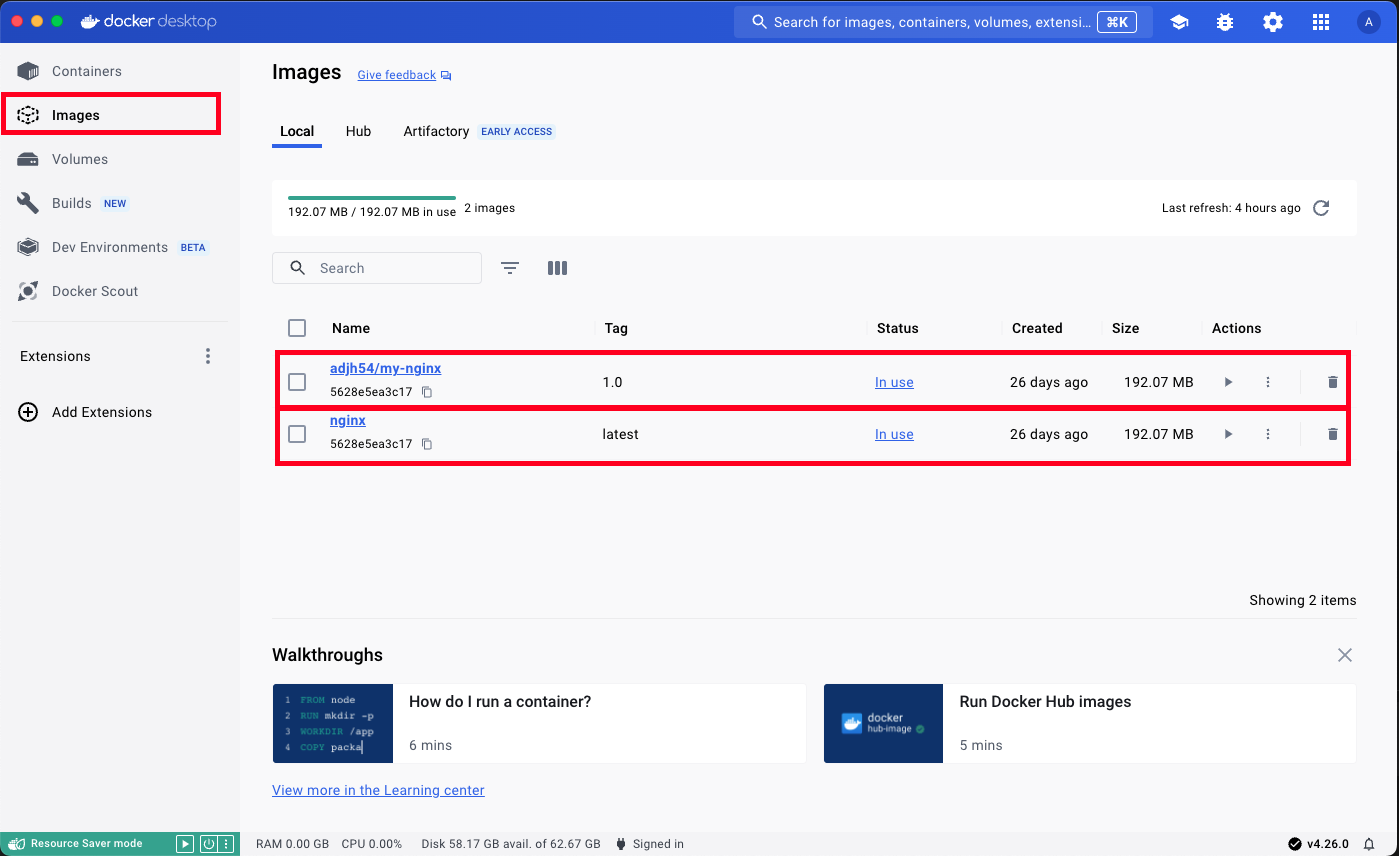Delete the adjh54/my-nginx image
Image resolution: width=1399 pixels, height=856 pixels.
(x=1332, y=382)
